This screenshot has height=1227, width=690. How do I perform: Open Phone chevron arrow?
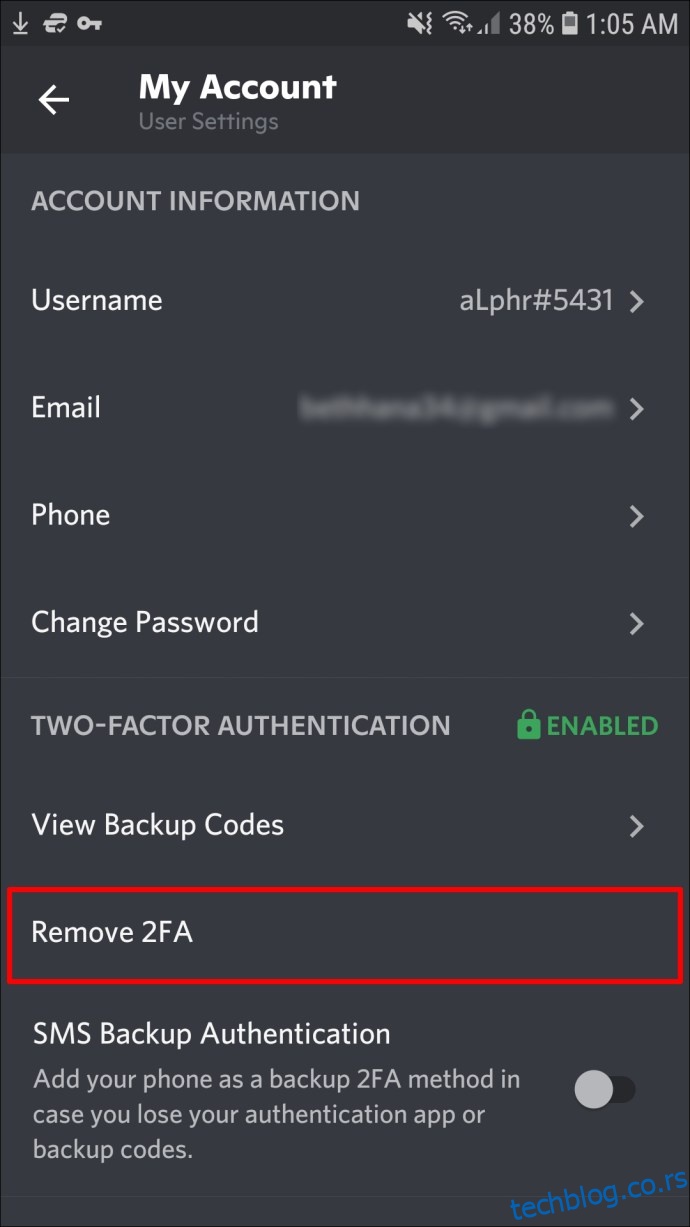[637, 516]
